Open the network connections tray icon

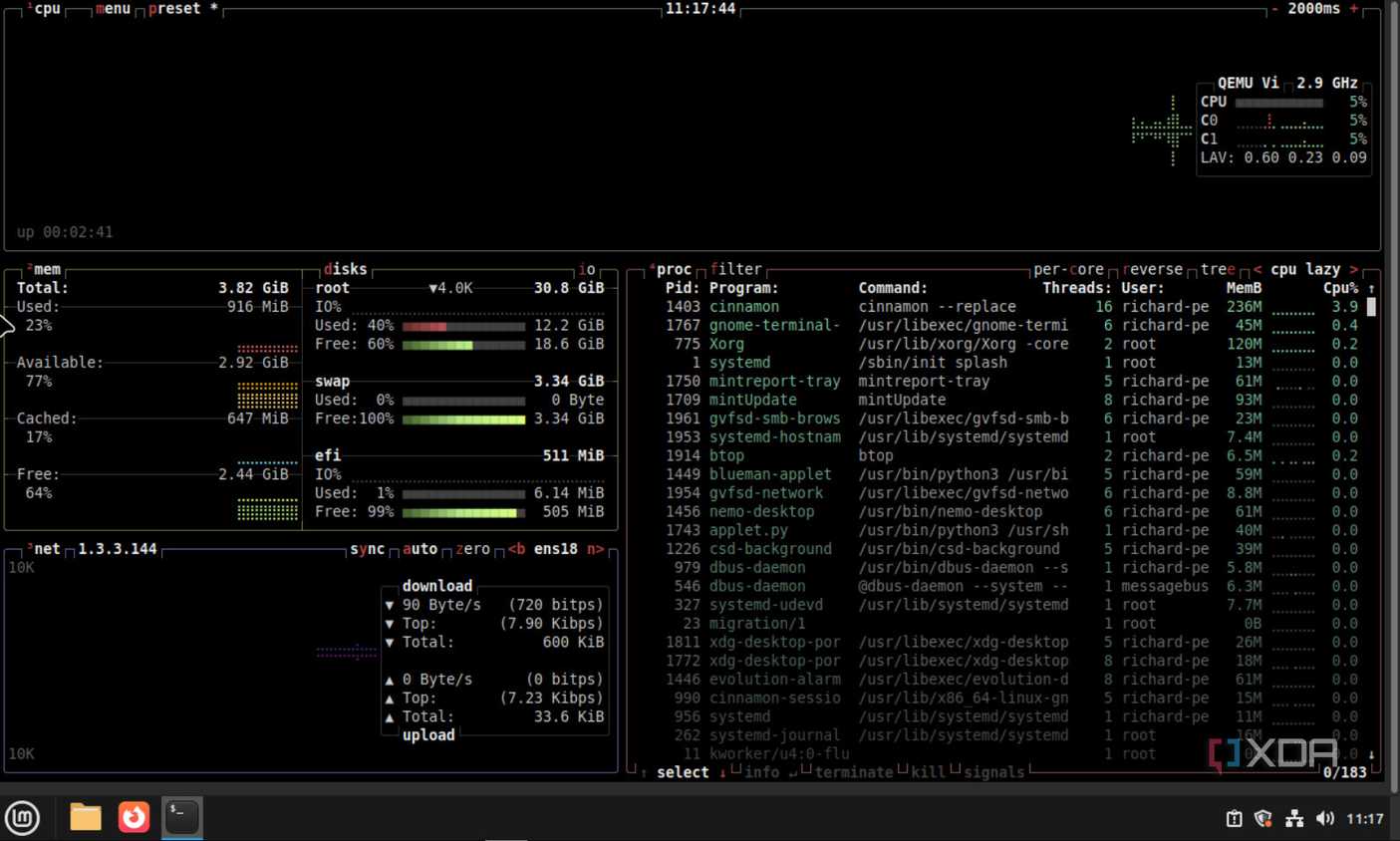[1294, 818]
